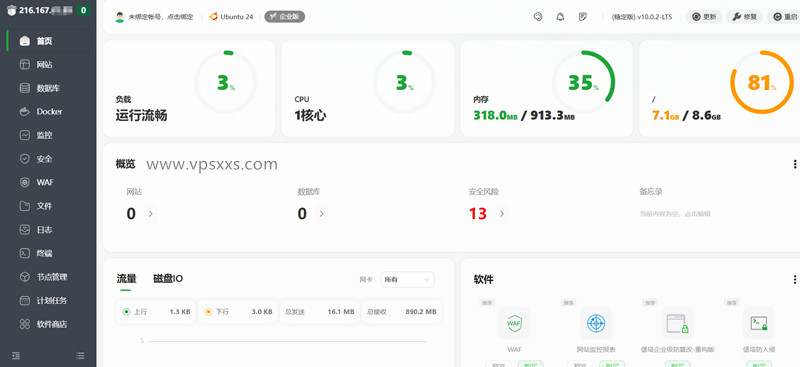Screen dimensions: 800x367
Task: Open the 网站 websites sidebar icon
Action: pos(24,65)
